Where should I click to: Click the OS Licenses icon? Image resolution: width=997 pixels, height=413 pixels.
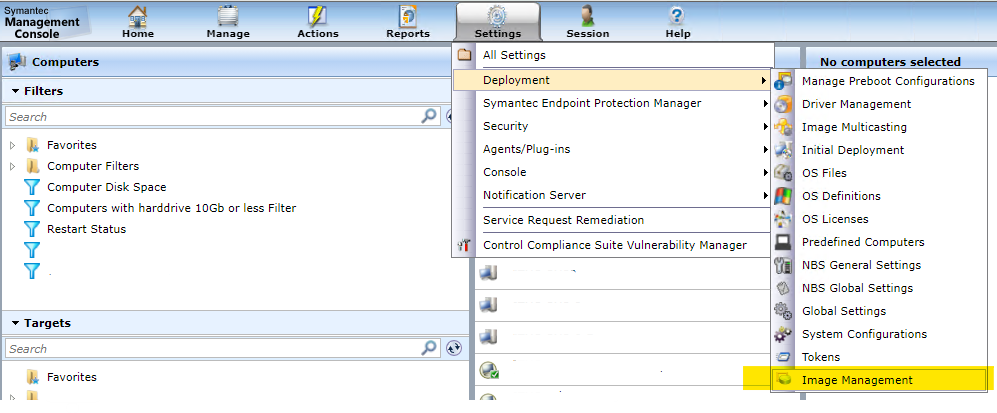pos(783,219)
